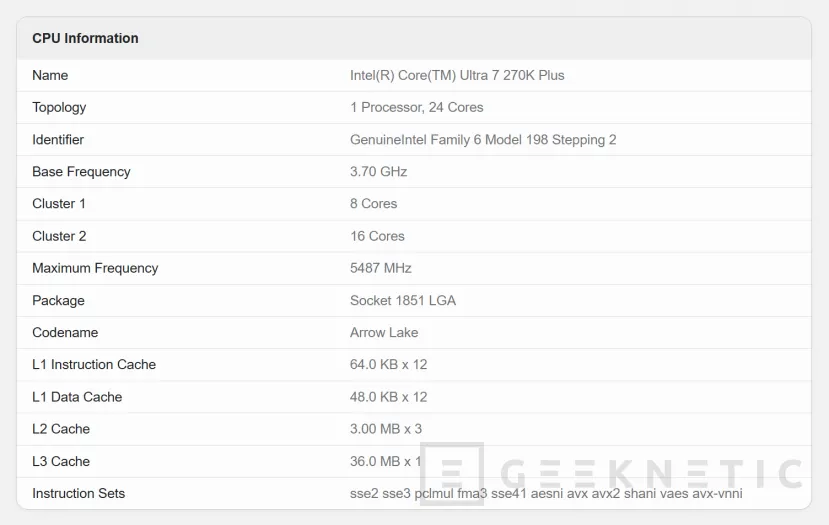Select the L3 Cache label
Viewport: 829px width, 525px height.
coord(61,461)
